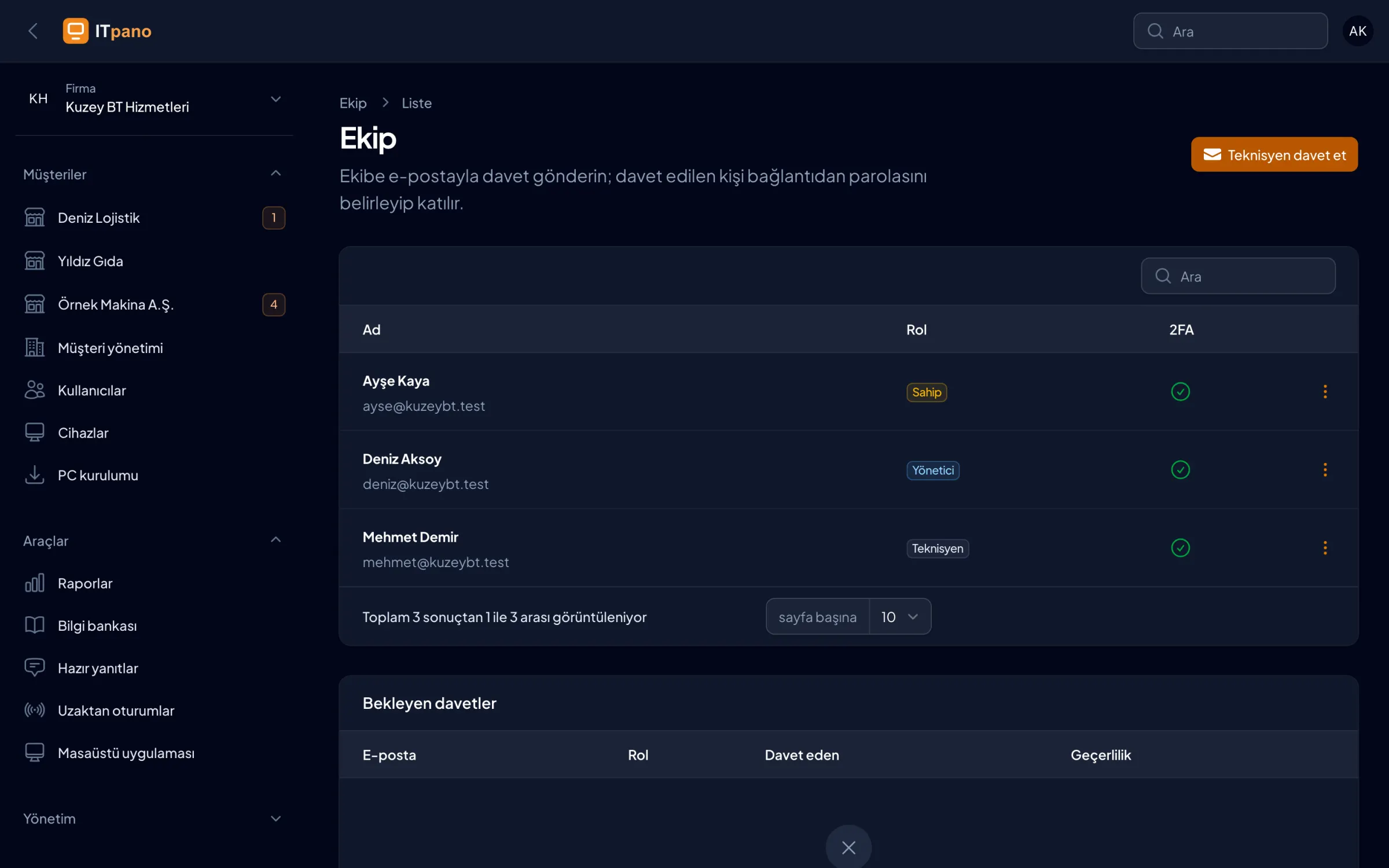This screenshot has width=1389, height=868.
Task: Click the Ekip breadcrumb link
Action: [353, 103]
